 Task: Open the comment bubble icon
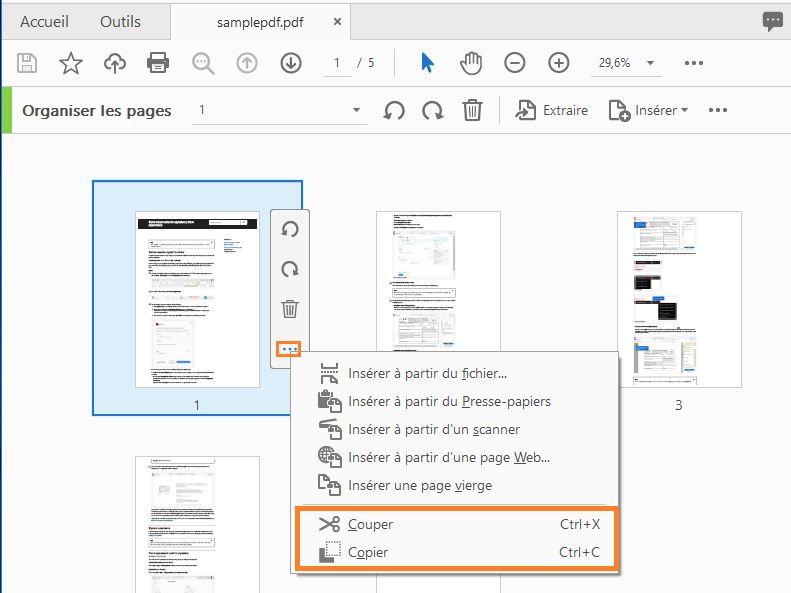pos(772,21)
